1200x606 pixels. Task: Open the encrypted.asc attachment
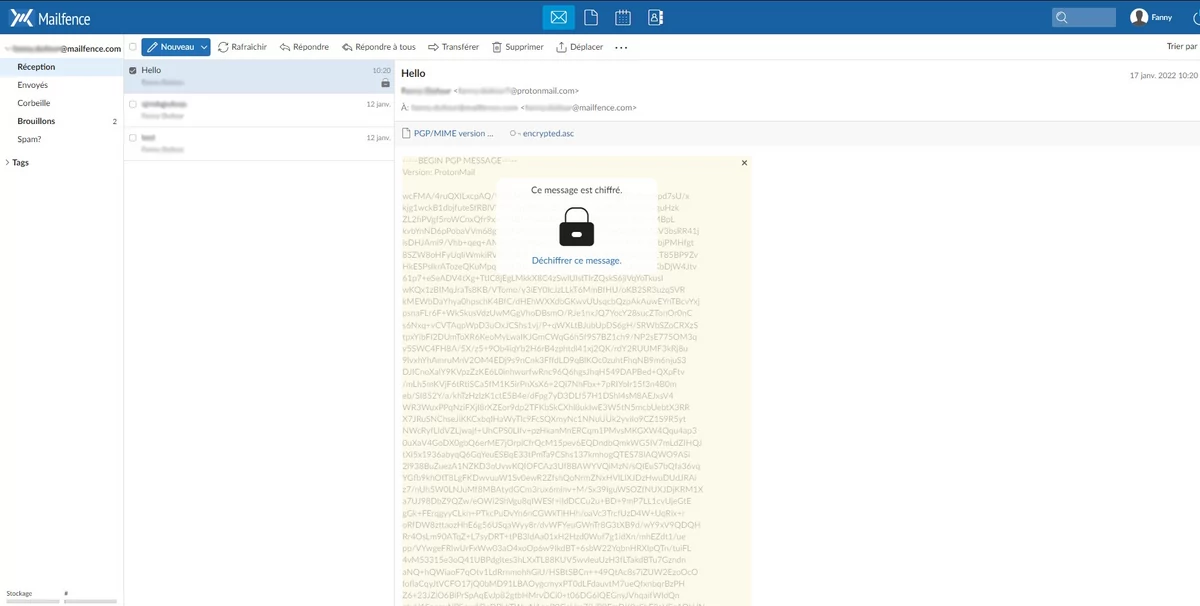tap(541, 133)
